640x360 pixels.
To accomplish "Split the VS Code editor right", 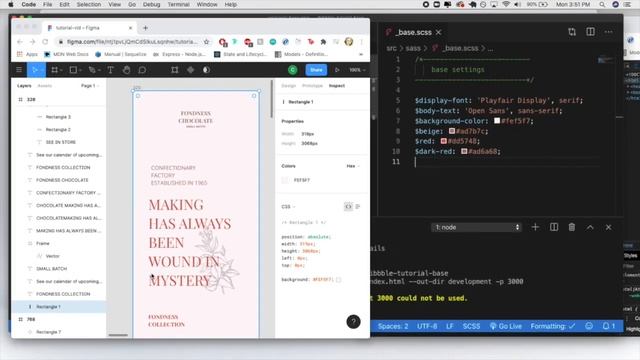I will 590,32.
